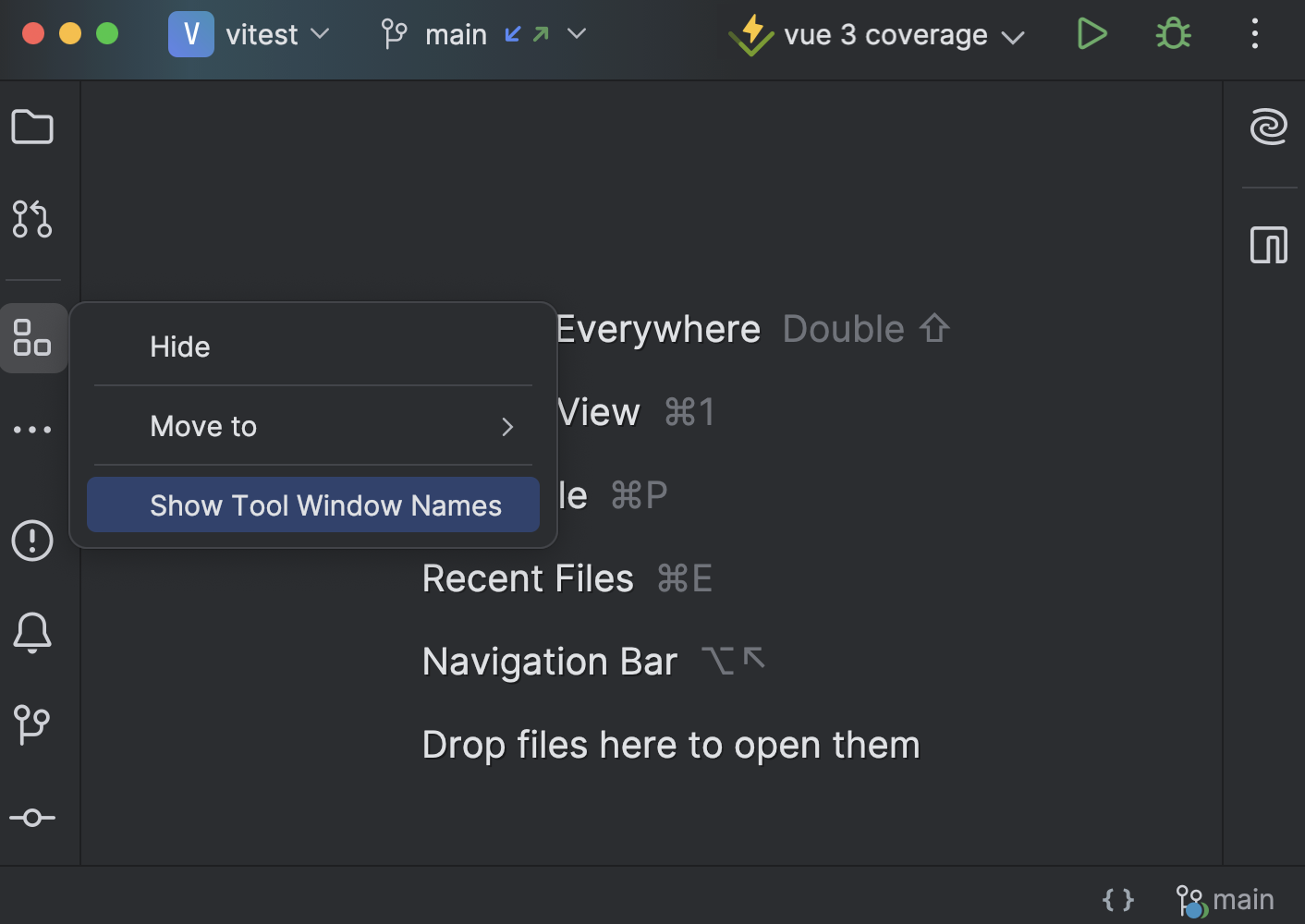Open the Project tool window
1305x924 pixels.
(32, 127)
